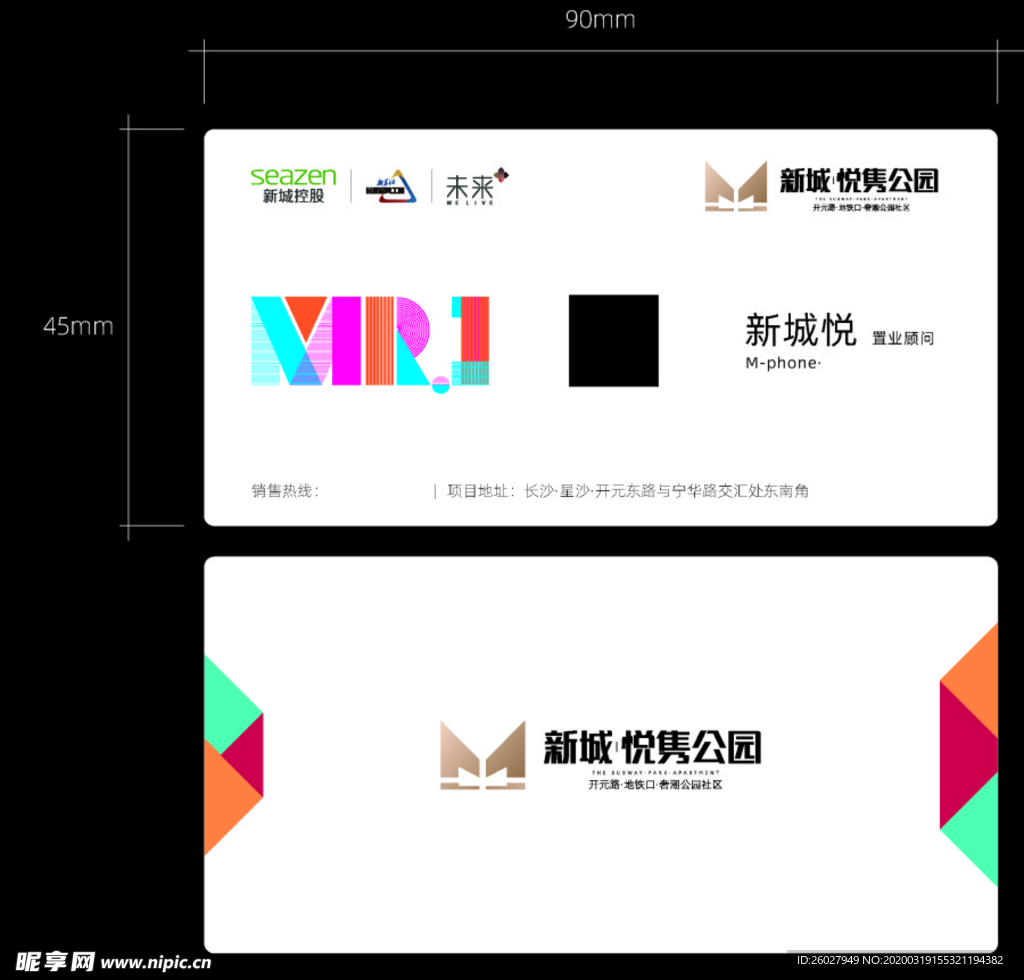Click the 90mm width dimension label
1024x980 pixels.
pyautogui.click(x=600, y=20)
